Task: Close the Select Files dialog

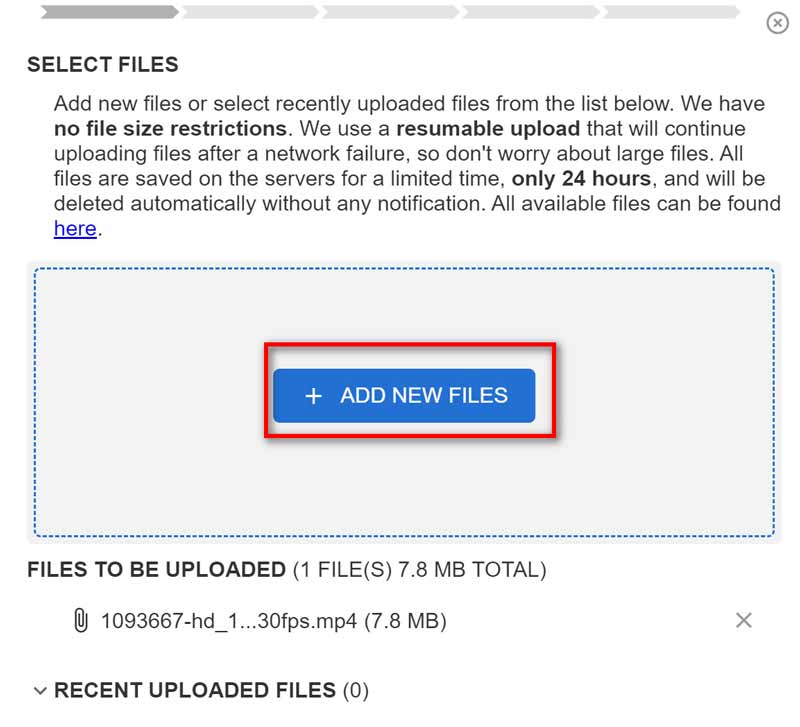Action: tap(777, 22)
